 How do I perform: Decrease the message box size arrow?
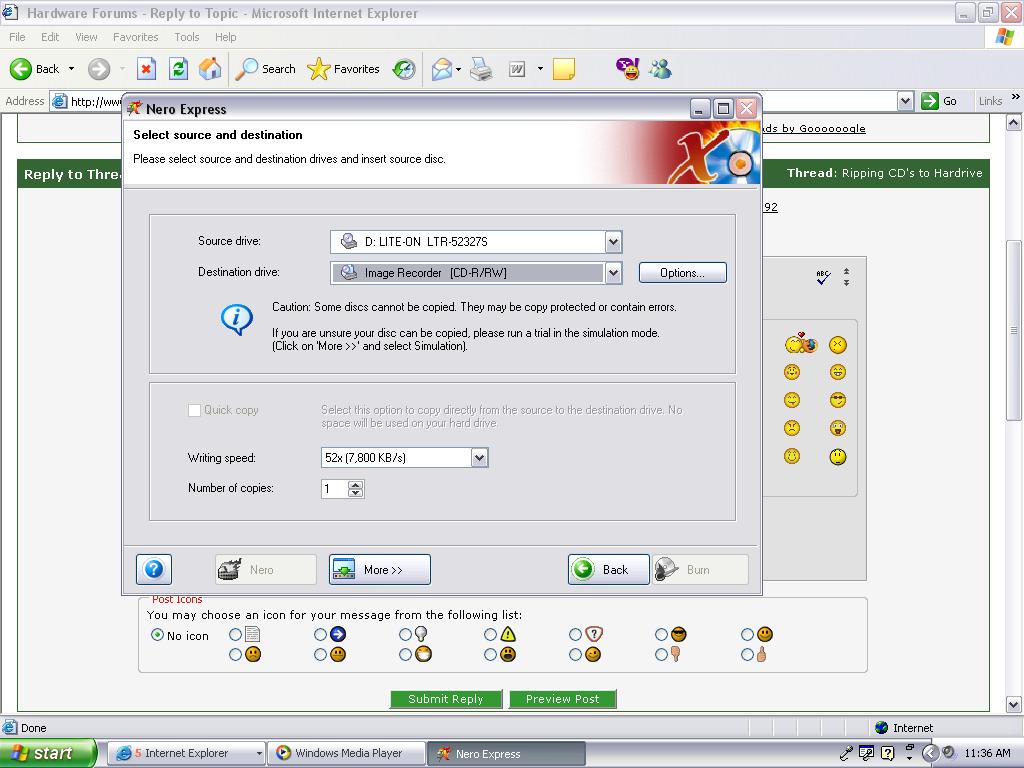point(846,271)
